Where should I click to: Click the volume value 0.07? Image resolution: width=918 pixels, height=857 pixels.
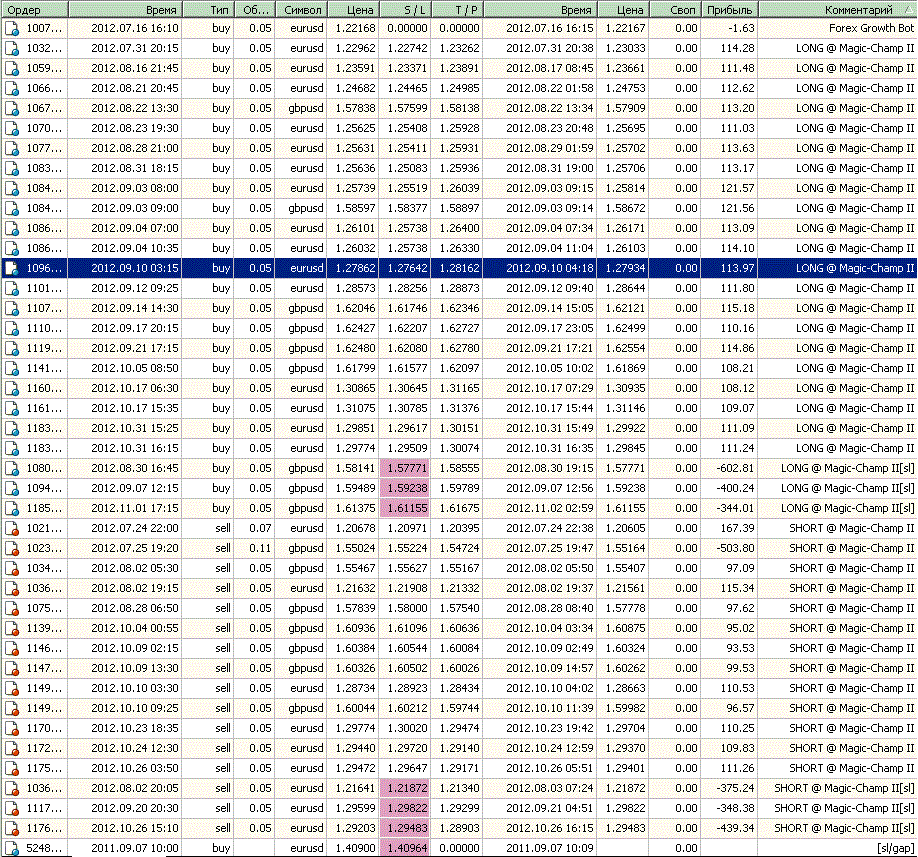260,528
